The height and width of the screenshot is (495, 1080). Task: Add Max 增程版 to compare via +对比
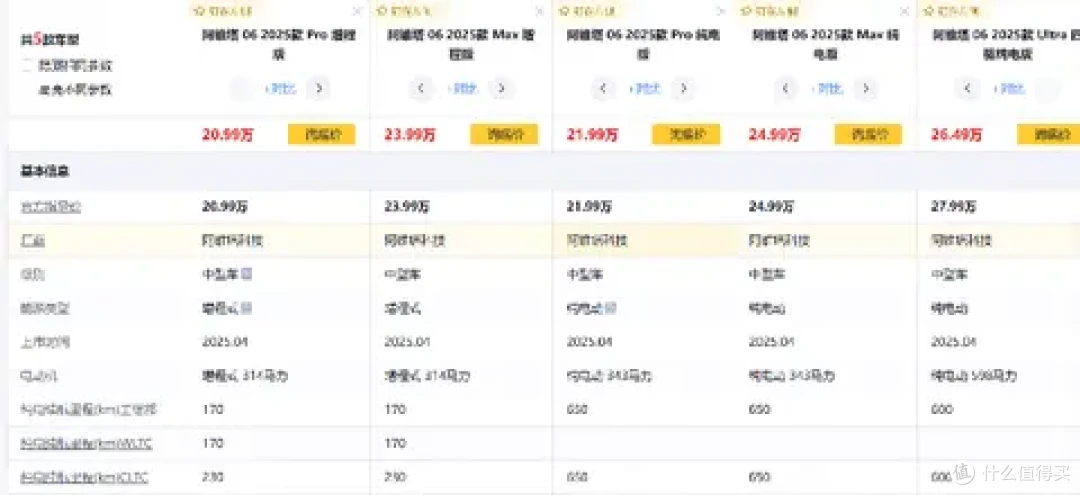tap(462, 89)
